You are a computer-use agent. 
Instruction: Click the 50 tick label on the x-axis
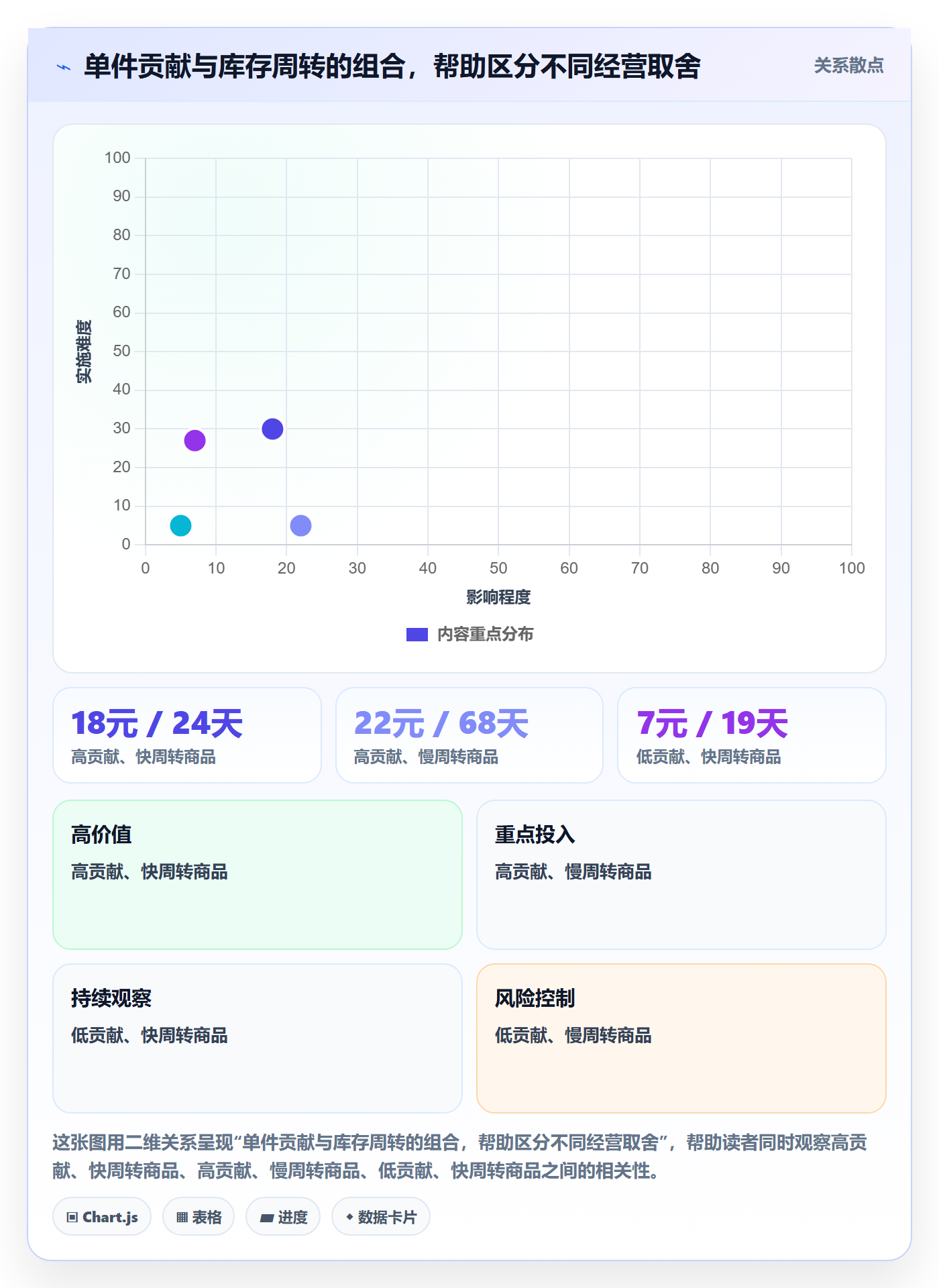(498, 568)
